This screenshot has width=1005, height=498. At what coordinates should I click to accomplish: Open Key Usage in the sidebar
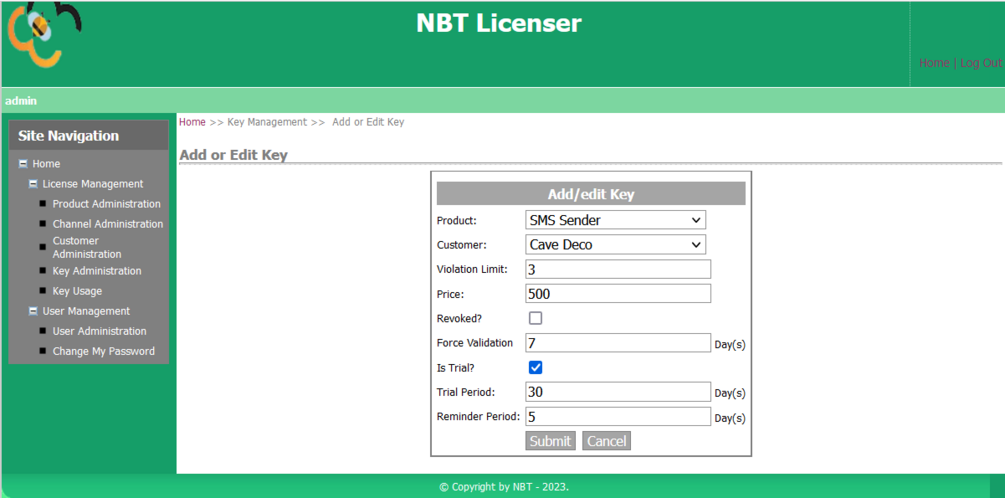coord(77,291)
